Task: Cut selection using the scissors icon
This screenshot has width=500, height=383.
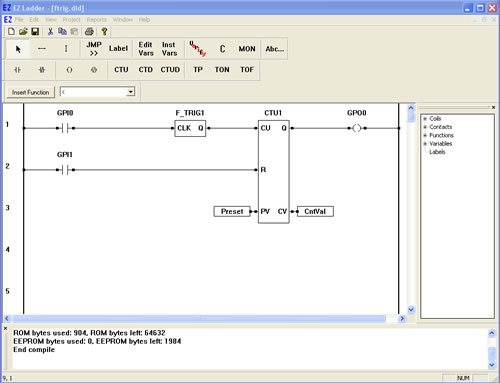Action: [x=50, y=31]
